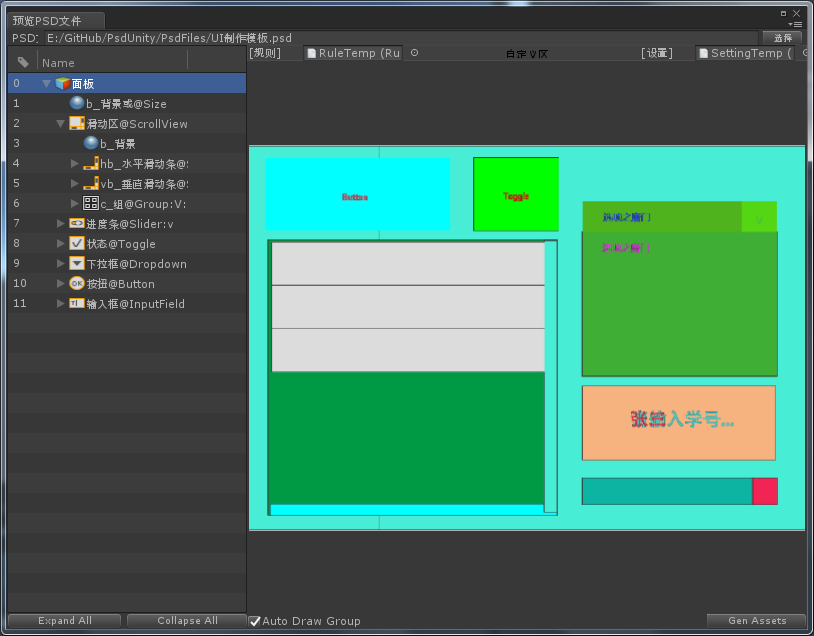Click the Expand All button

65,621
